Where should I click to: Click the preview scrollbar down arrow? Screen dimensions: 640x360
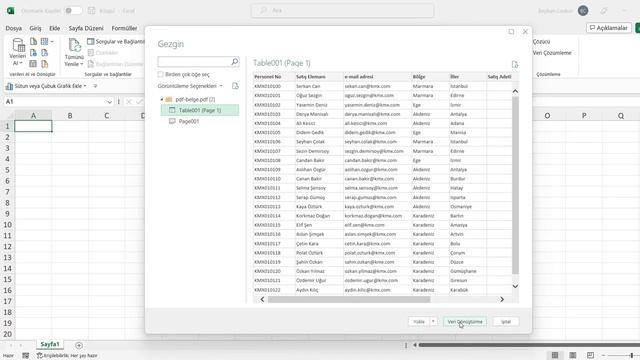pyautogui.click(x=515, y=287)
